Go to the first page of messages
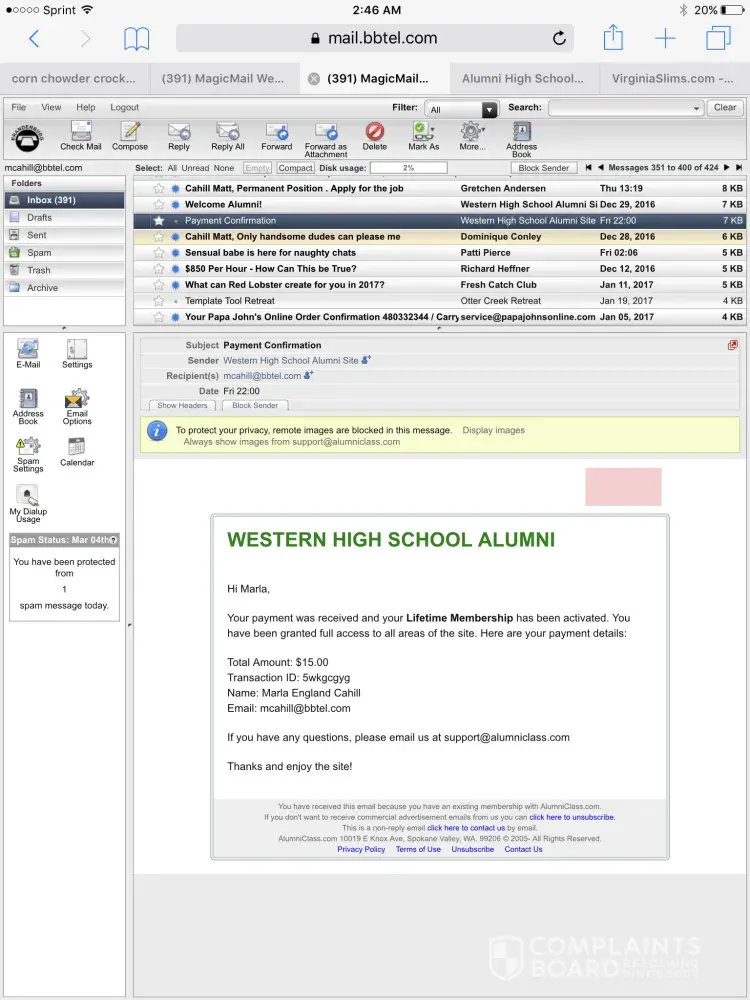The image size is (750, 1000). point(588,168)
